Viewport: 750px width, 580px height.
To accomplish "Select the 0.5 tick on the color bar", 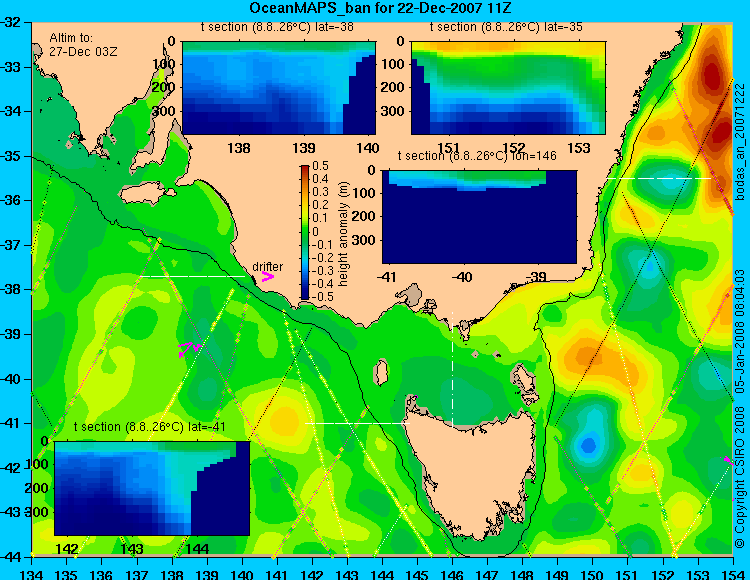I will (x=320, y=166).
